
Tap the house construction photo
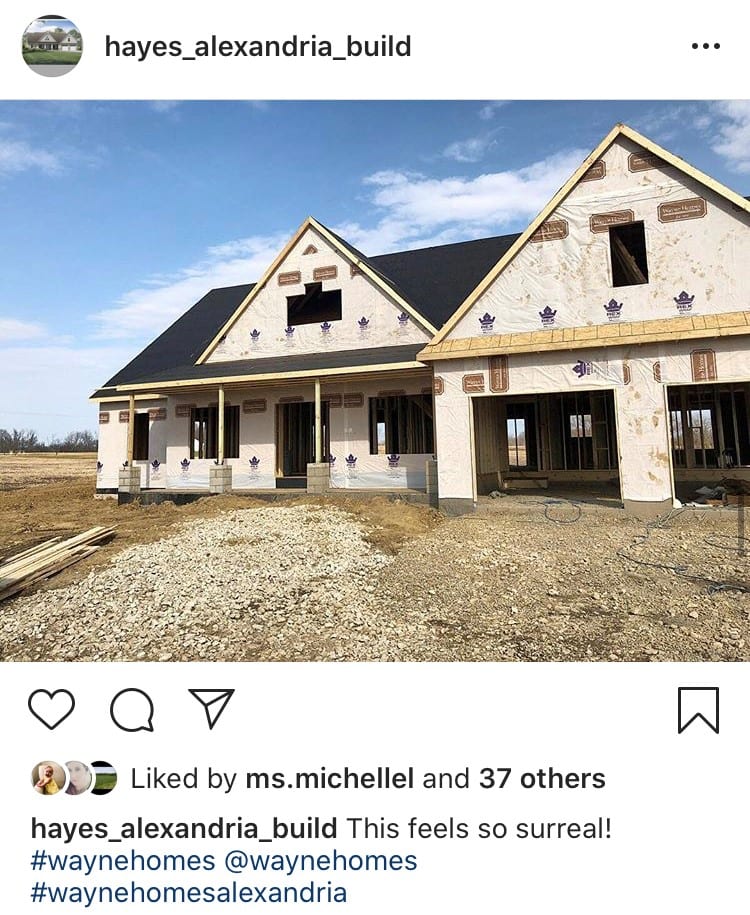[375, 380]
